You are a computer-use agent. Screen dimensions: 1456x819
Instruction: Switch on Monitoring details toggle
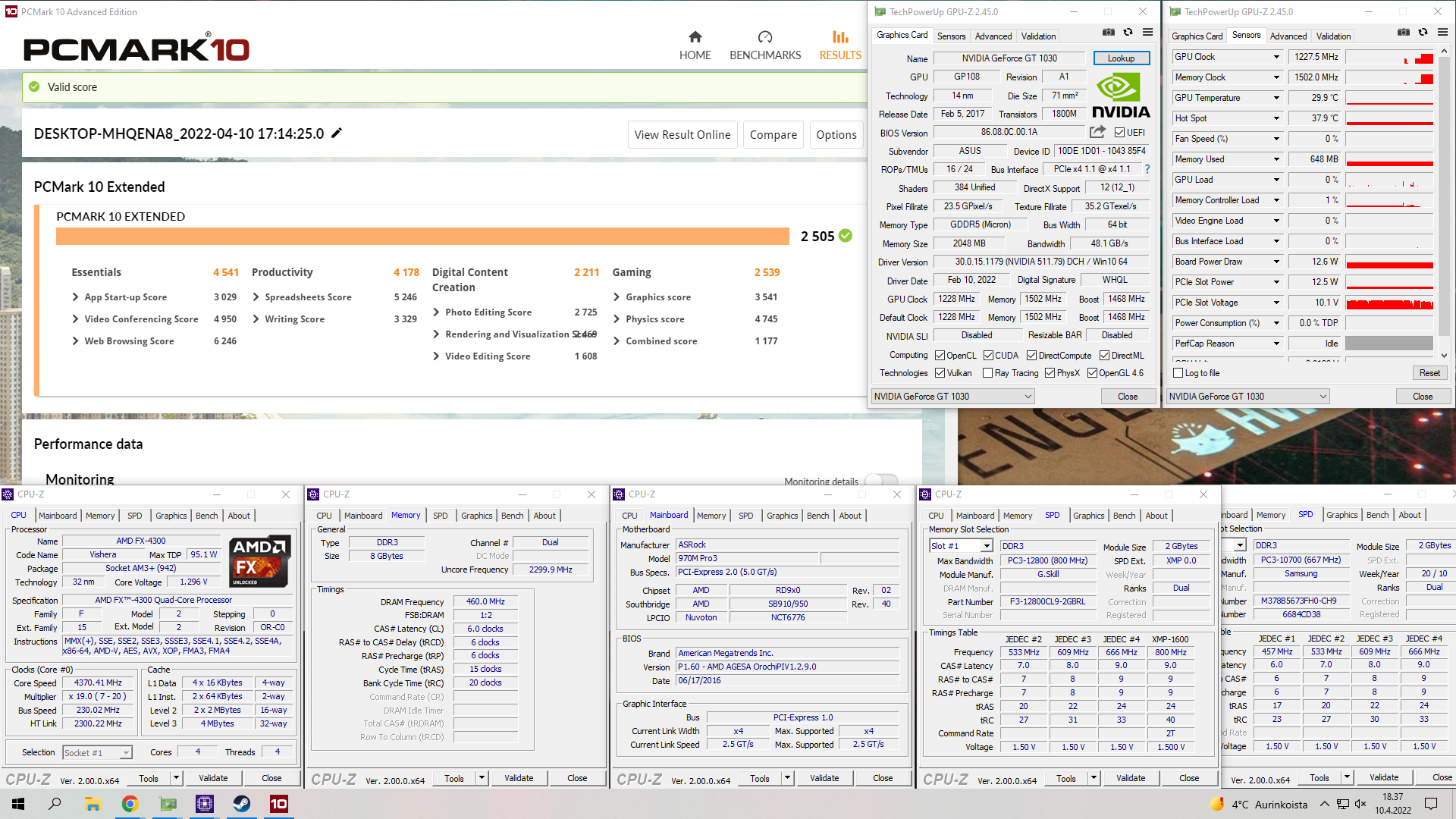pyautogui.click(x=881, y=481)
